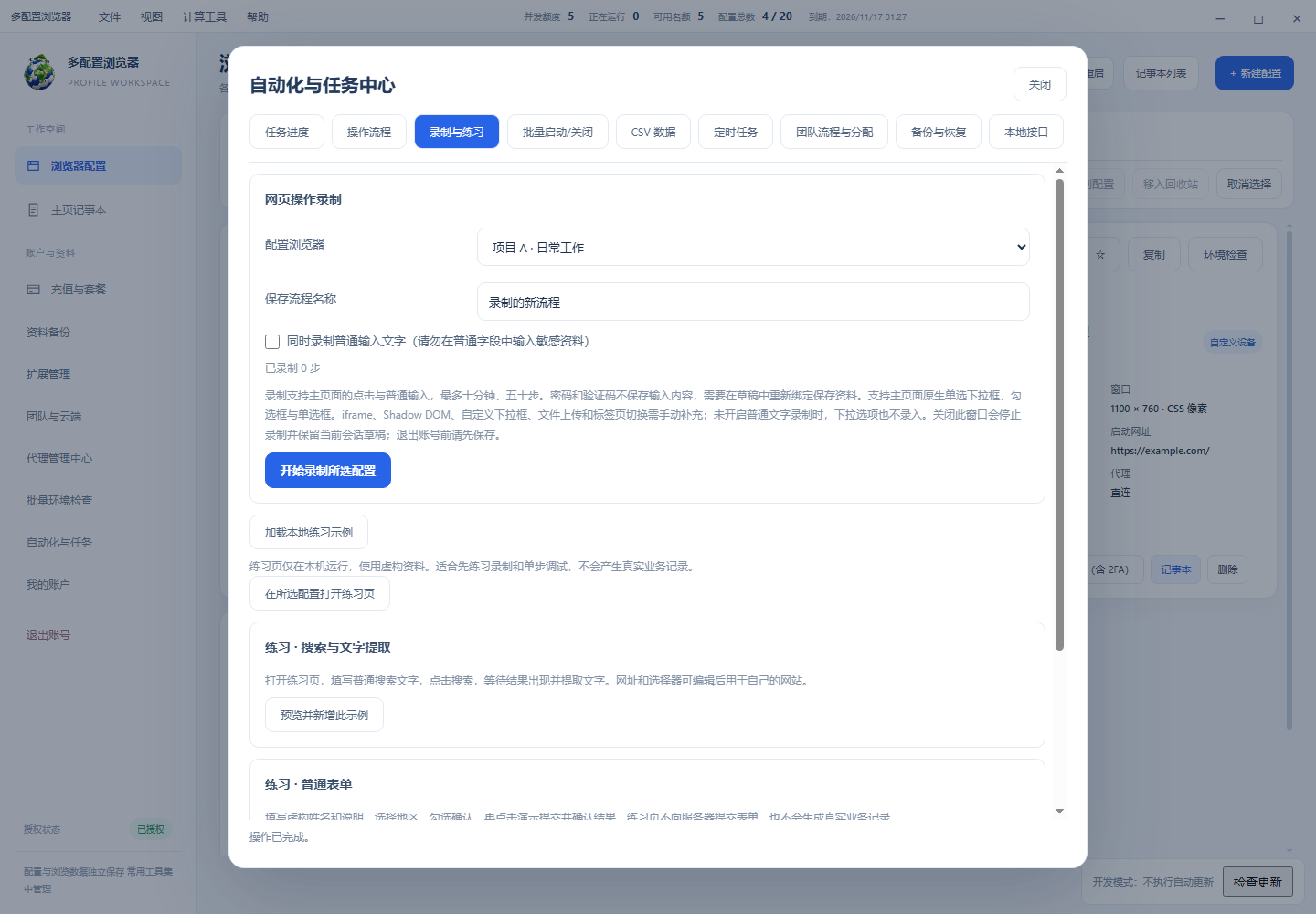Click the 并发额度 5 status in title bar

tap(548, 16)
